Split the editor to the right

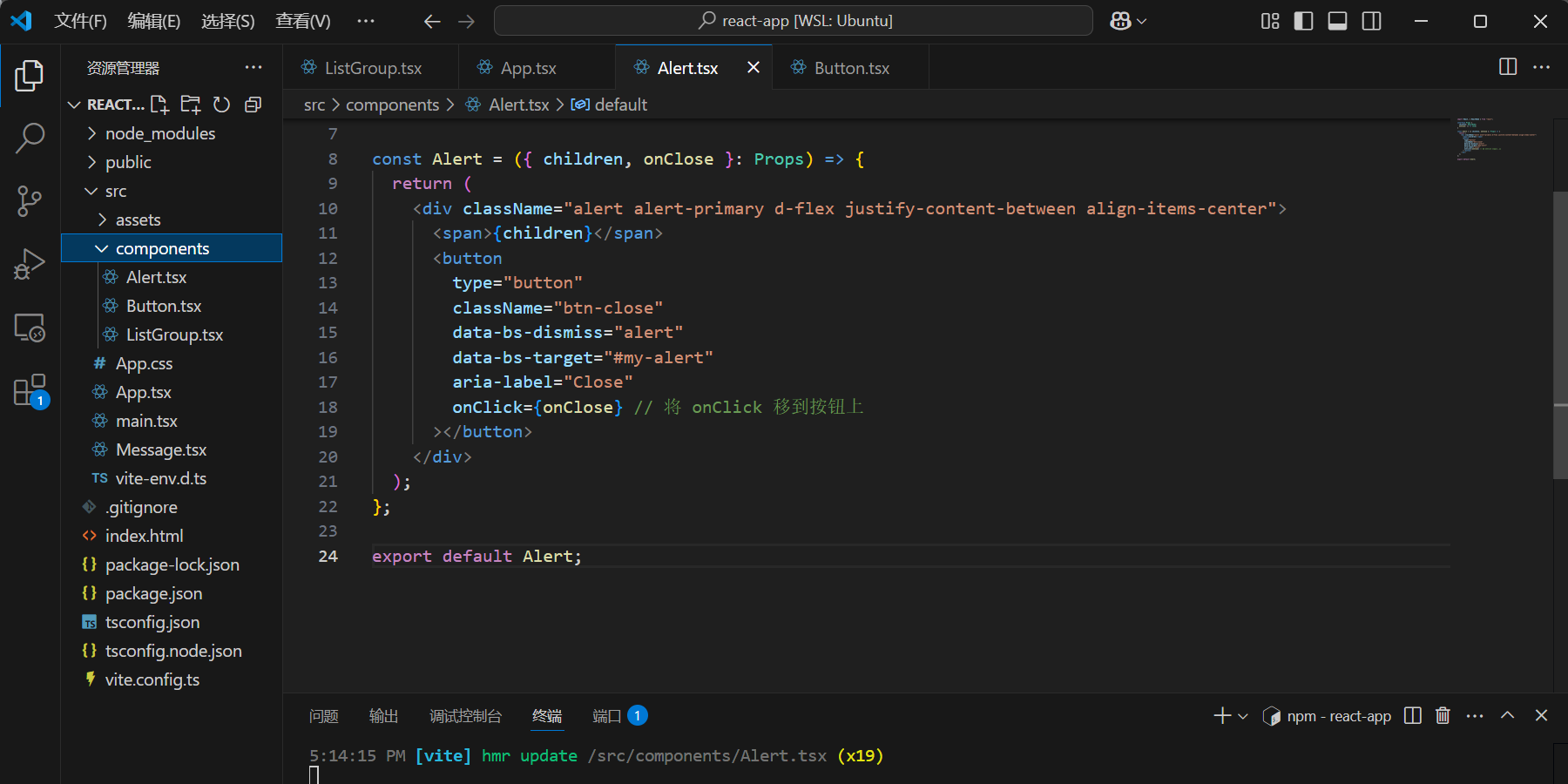point(1508,67)
